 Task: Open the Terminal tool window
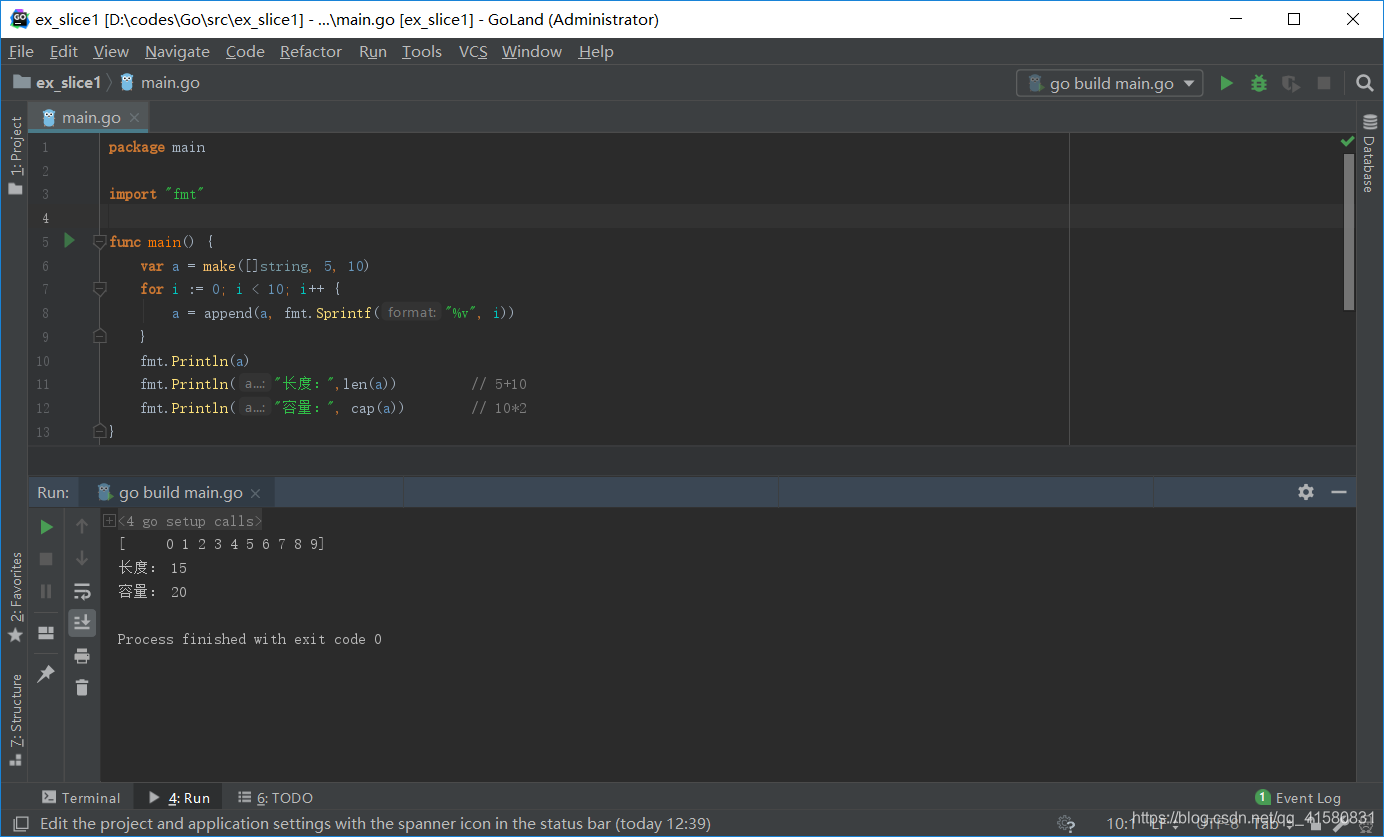click(x=80, y=797)
